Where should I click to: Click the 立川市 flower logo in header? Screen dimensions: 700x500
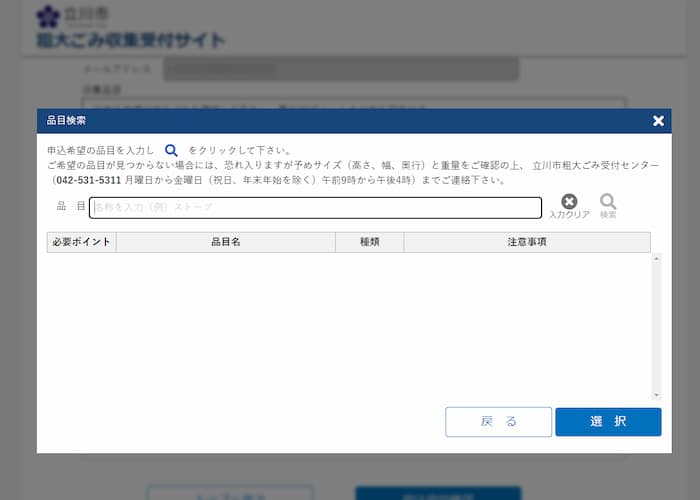coord(48,16)
